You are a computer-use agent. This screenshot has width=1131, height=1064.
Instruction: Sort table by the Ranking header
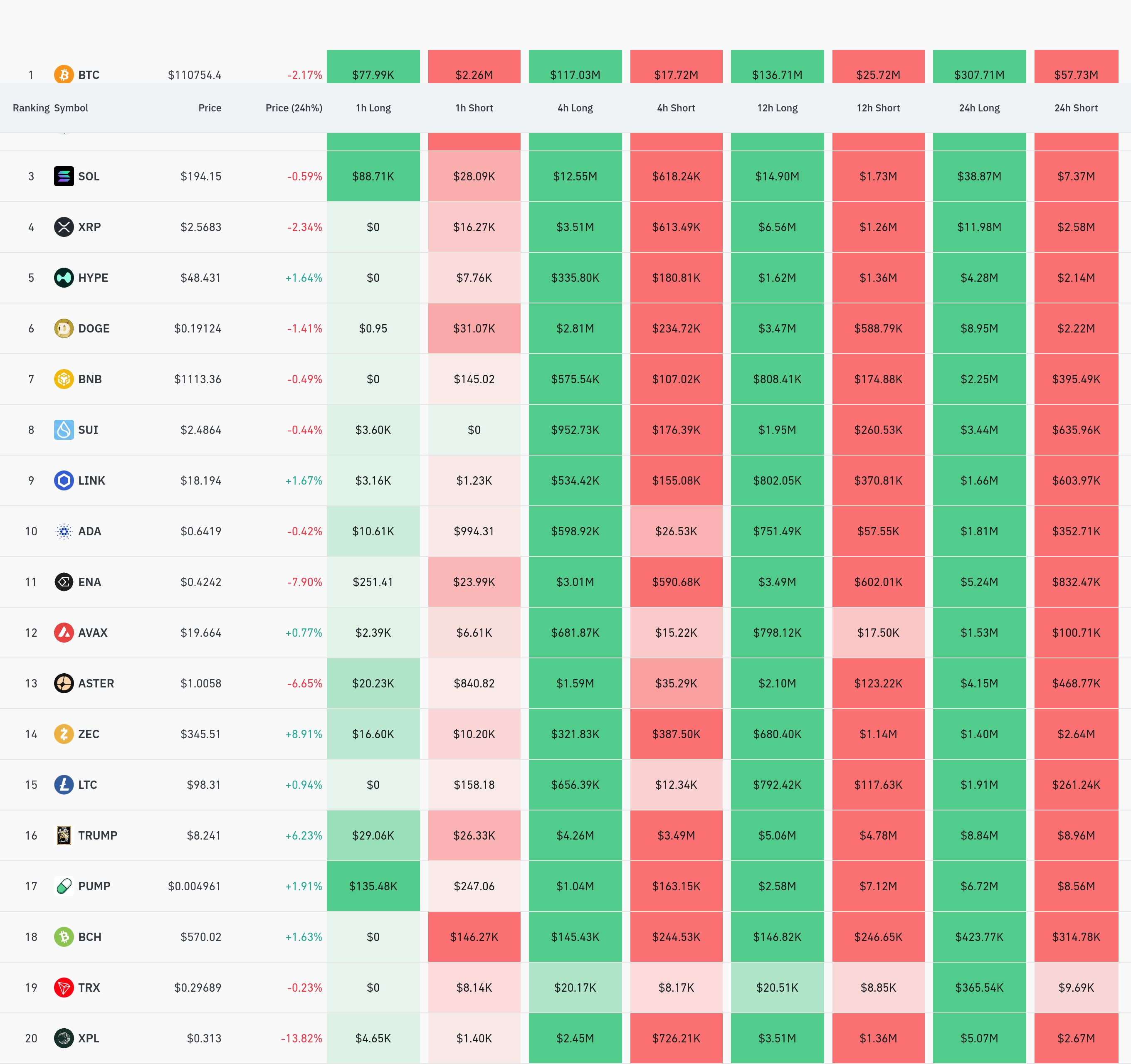tap(31, 108)
